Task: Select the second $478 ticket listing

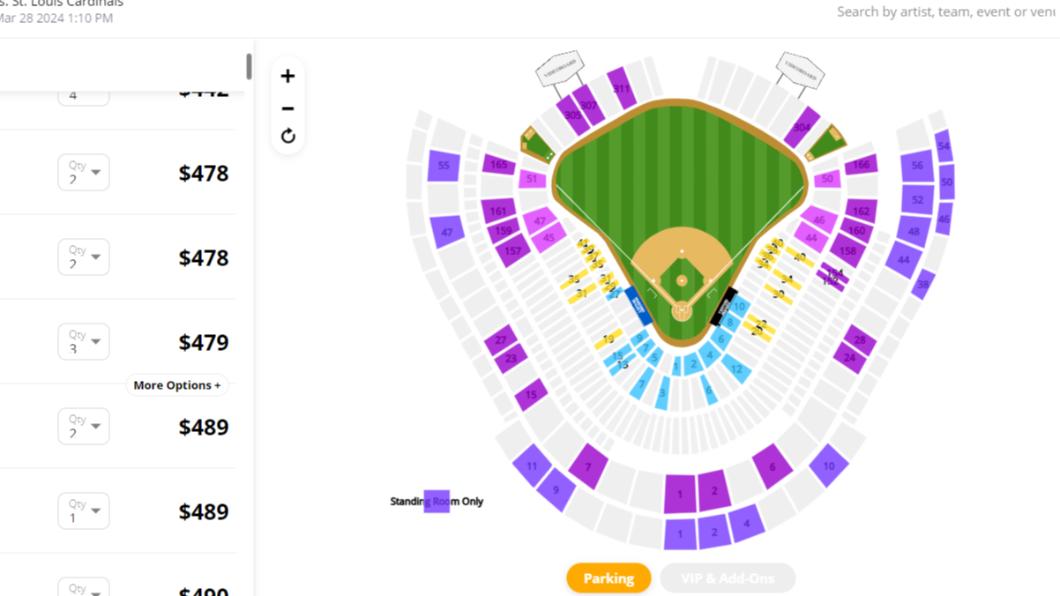Action: (118, 257)
